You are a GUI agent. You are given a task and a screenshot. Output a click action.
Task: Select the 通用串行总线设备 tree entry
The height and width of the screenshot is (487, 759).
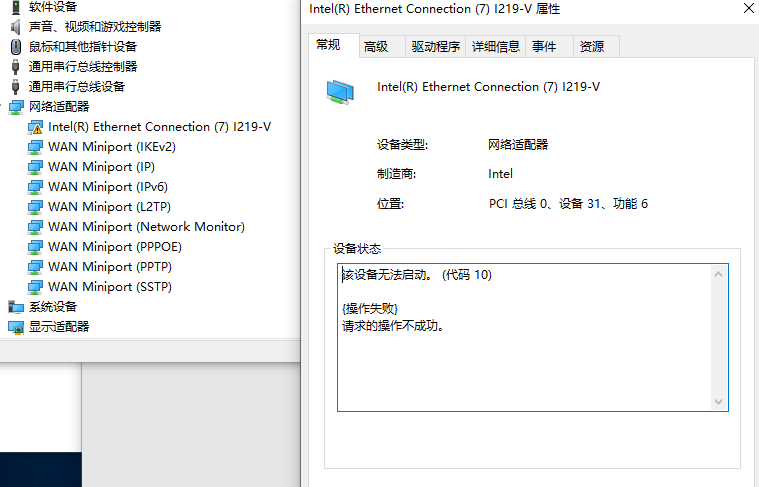[x=77, y=87]
